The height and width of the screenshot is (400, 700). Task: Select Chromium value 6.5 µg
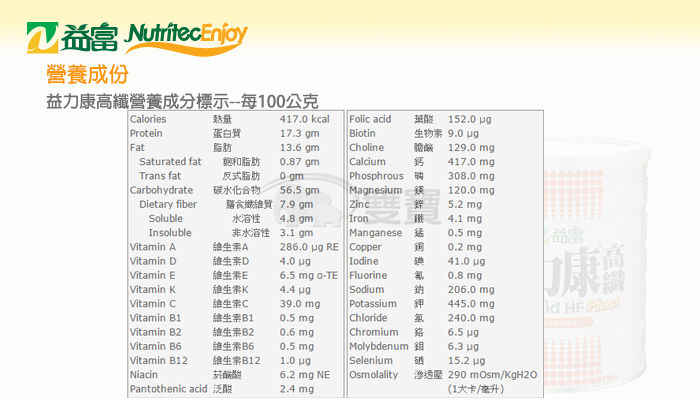point(463,333)
